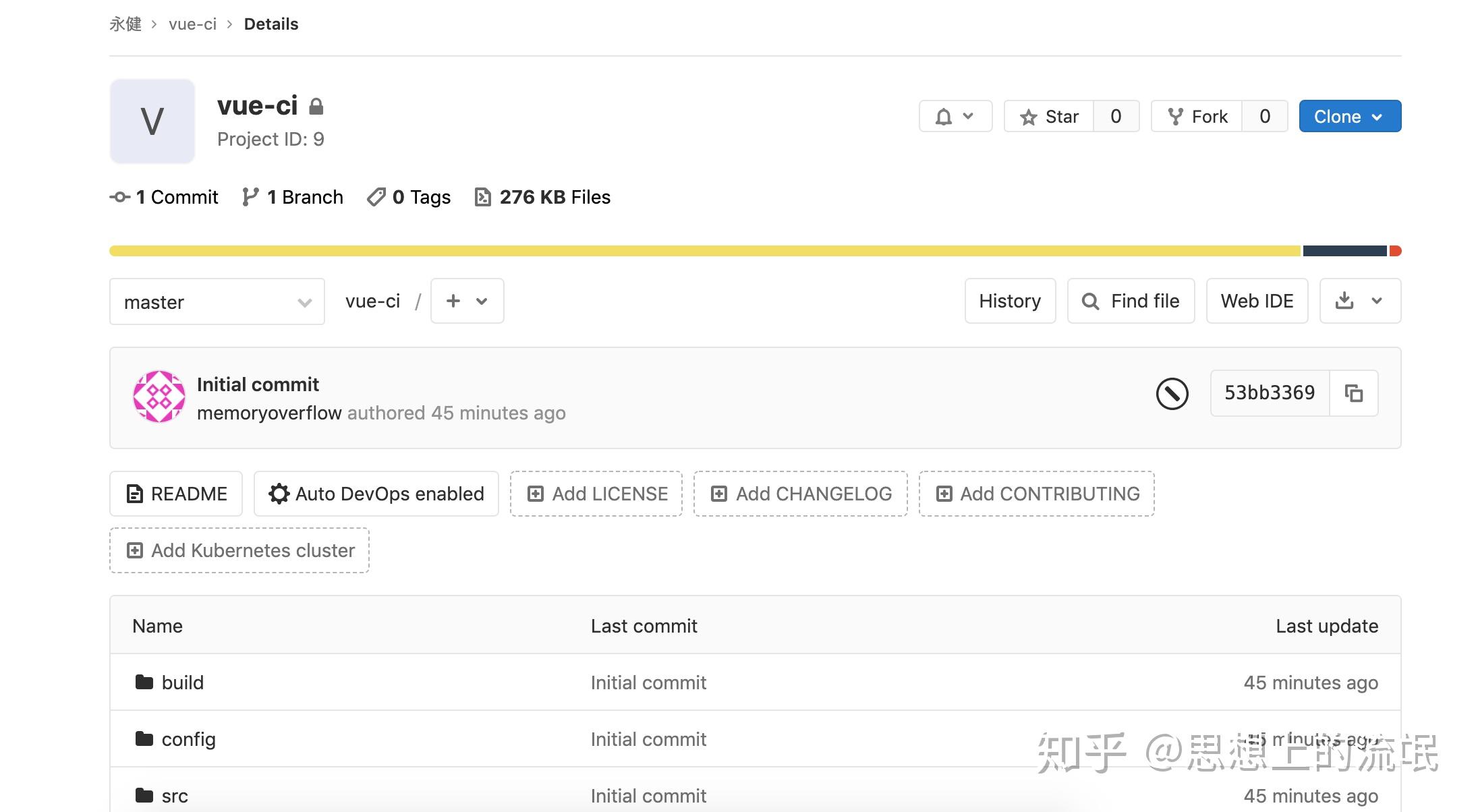Open Find file search
This screenshot has height=812, width=1476.
click(x=1131, y=301)
